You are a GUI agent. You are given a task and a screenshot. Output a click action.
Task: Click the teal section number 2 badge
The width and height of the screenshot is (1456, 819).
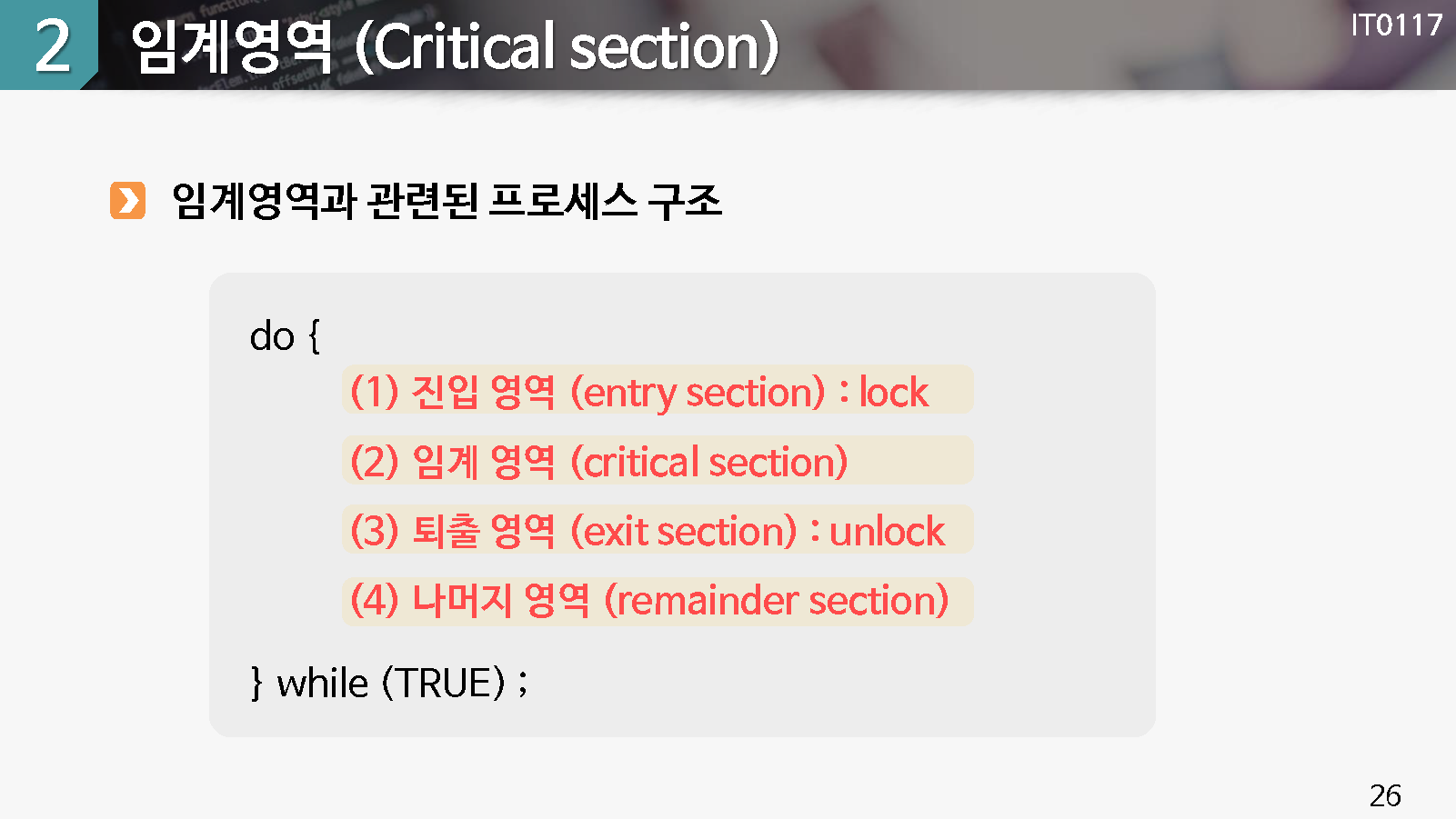50,45
